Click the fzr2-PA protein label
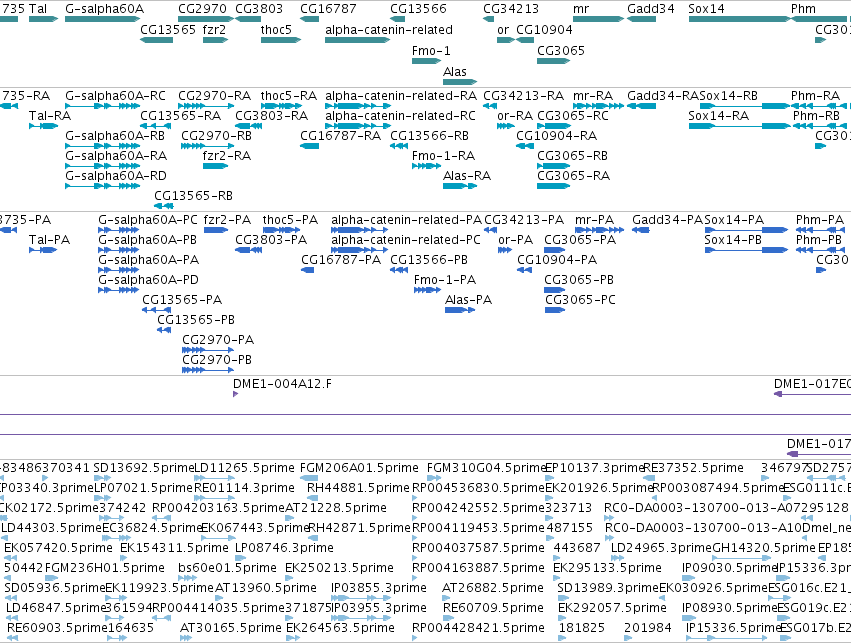Viewport: 851px width, 643px height. (227, 220)
